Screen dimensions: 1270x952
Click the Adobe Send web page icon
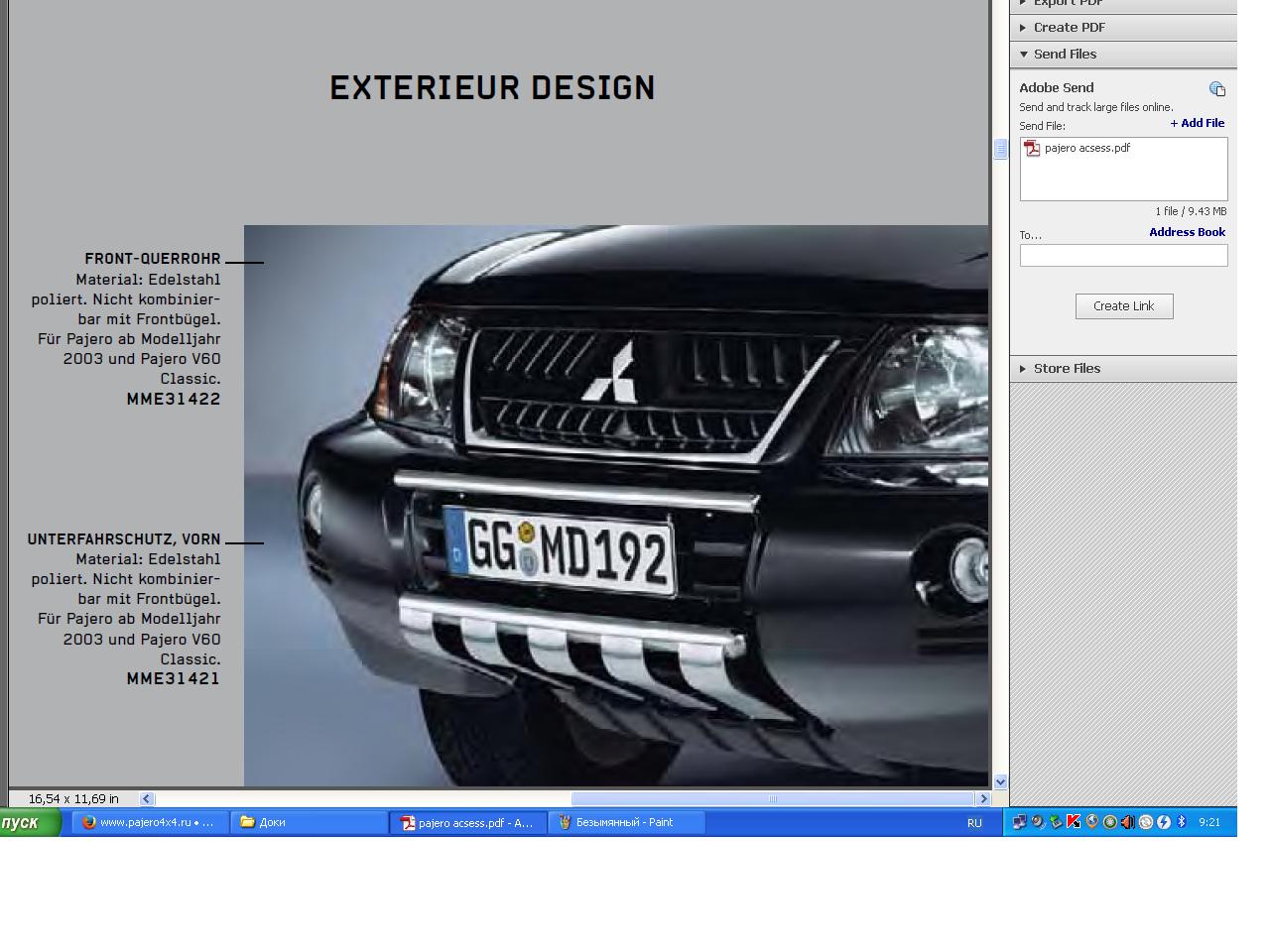[x=1216, y=89]
